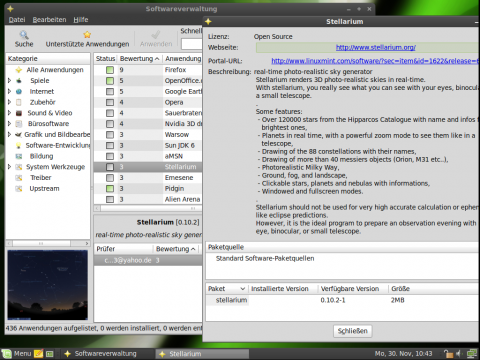The image size is (480, 360).
Task: Switch to Stellarium taskbar button
Action: 203,354
